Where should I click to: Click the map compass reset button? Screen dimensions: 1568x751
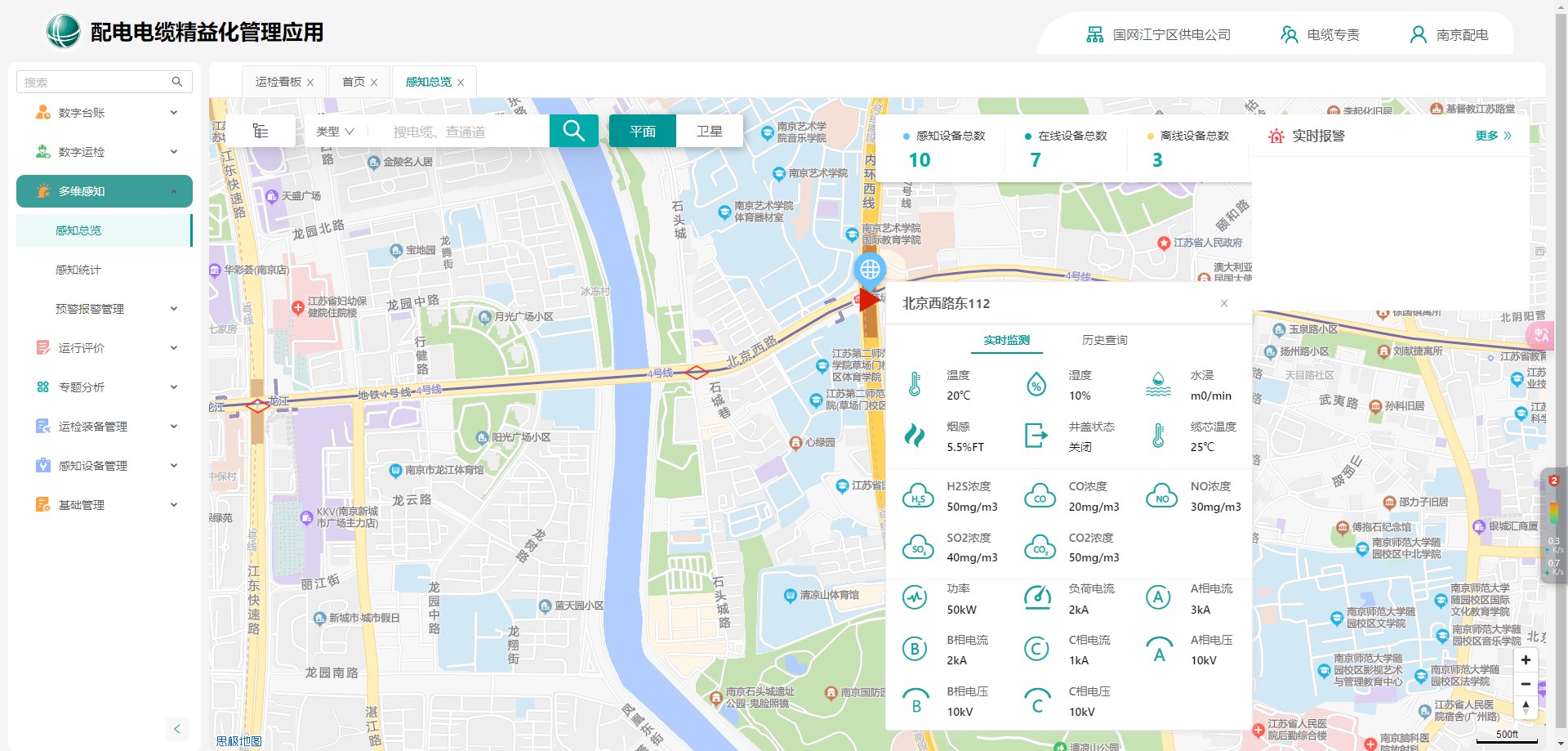coord(1526,708)
